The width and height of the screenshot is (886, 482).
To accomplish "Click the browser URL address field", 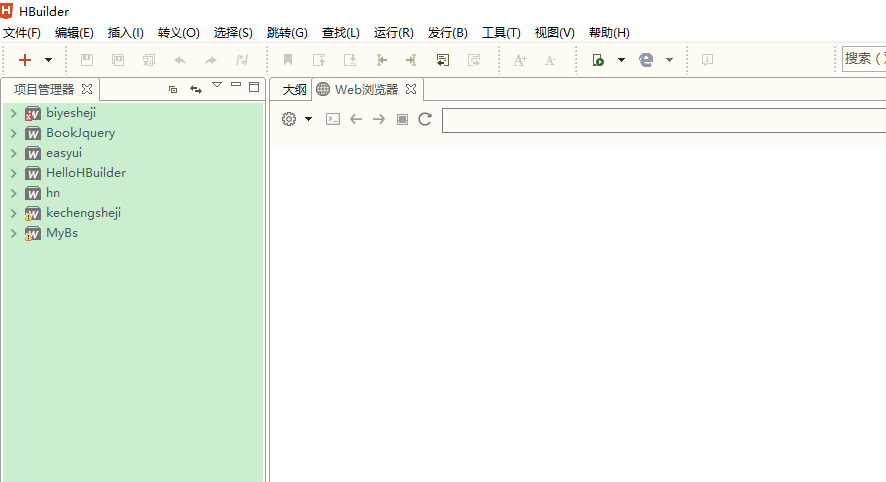I will [660, 120].
